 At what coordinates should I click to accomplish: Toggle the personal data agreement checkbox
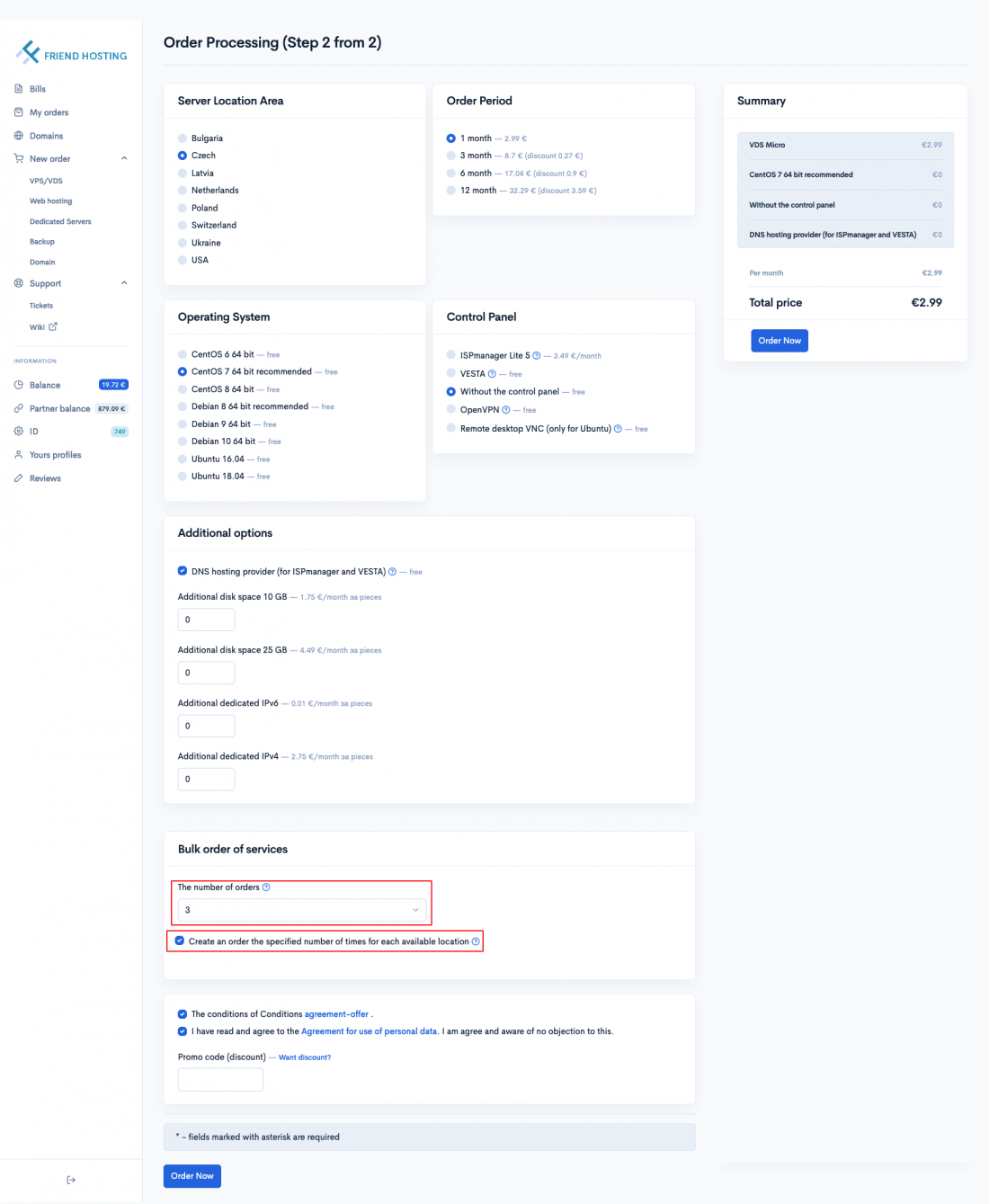click(183, 1031)
